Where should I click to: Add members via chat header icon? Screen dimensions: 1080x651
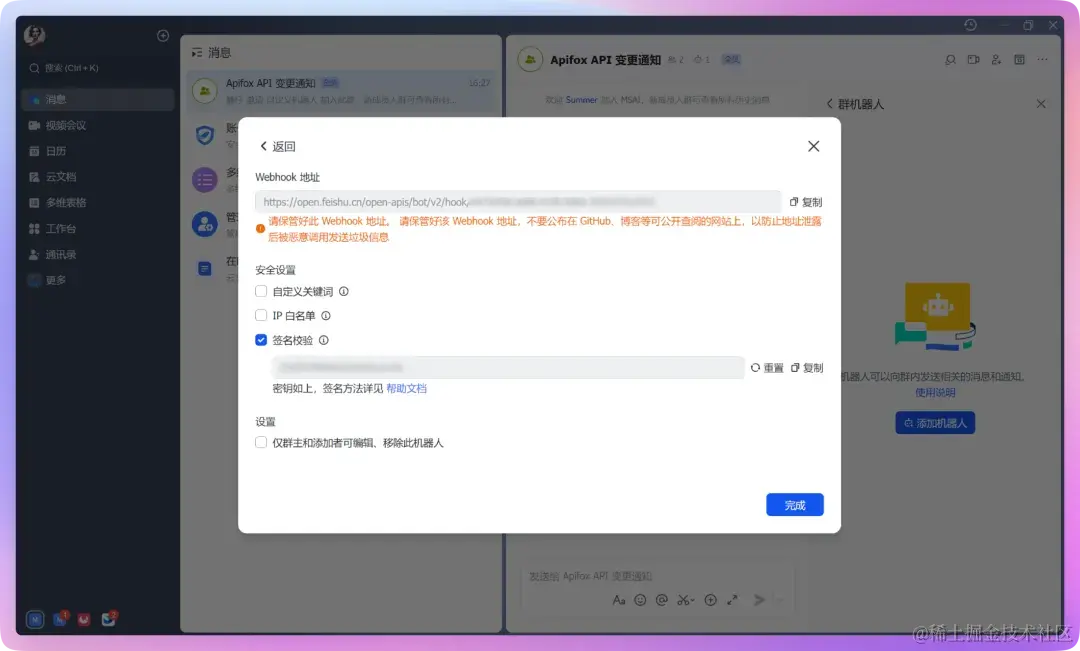pyautogui.click(x=996, y=60)
